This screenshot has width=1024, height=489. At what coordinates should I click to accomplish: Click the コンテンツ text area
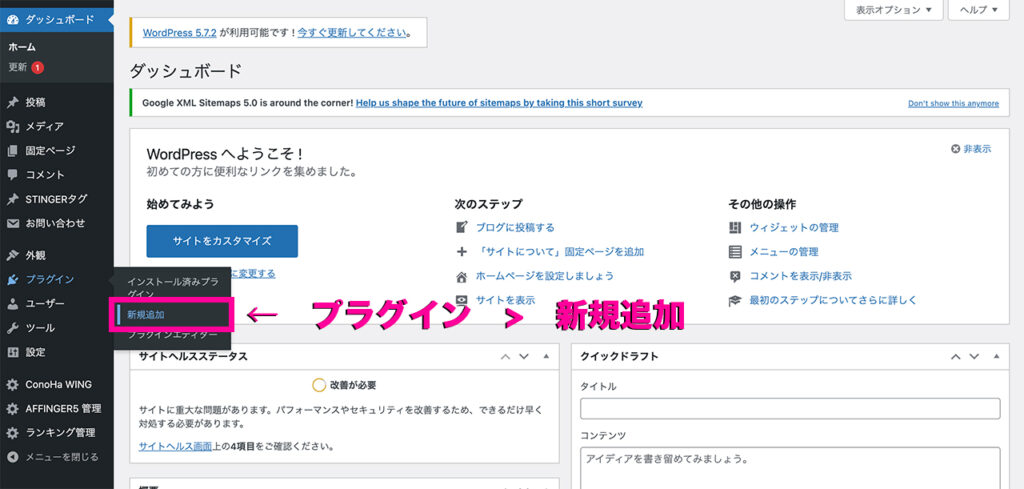(790, 467)
